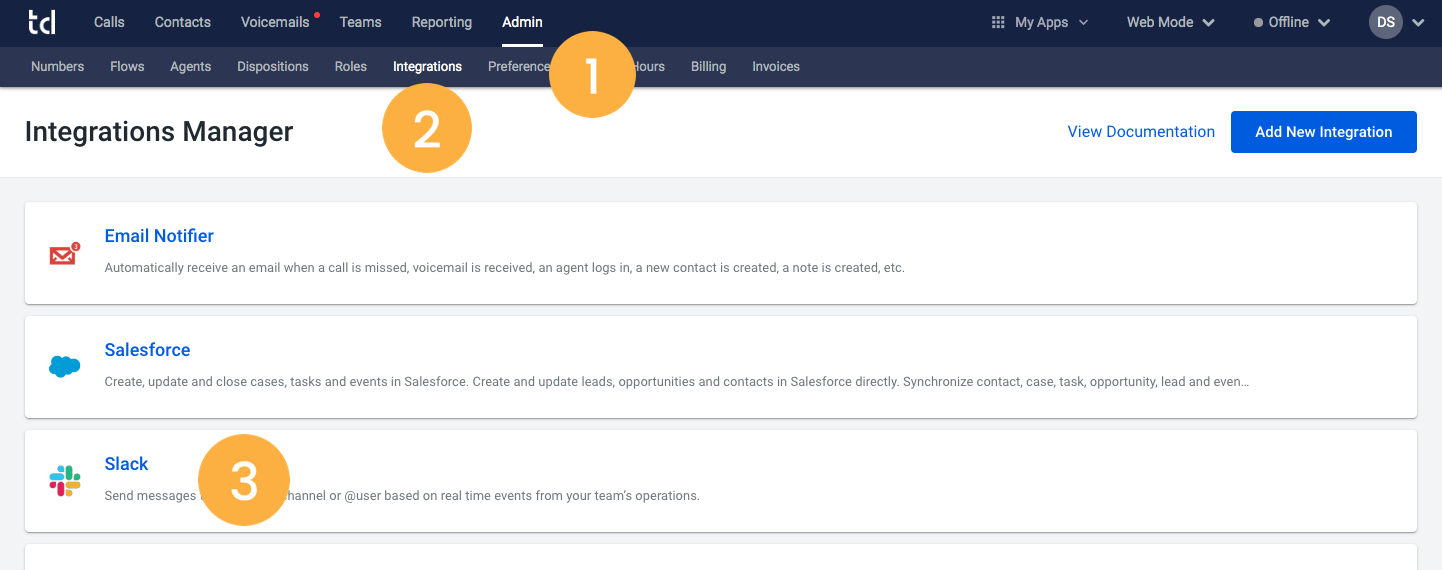This screenshot has height=570, width=1442.
Task: Open the Email Notifier integration title
Action: click(x=159, y=236)
